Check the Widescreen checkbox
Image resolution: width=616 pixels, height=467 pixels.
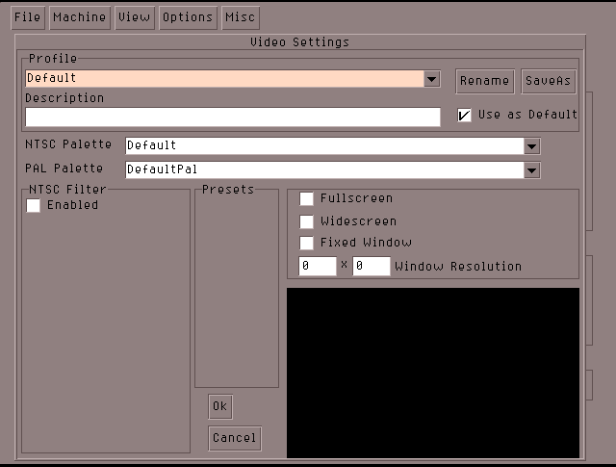(306, 222)
